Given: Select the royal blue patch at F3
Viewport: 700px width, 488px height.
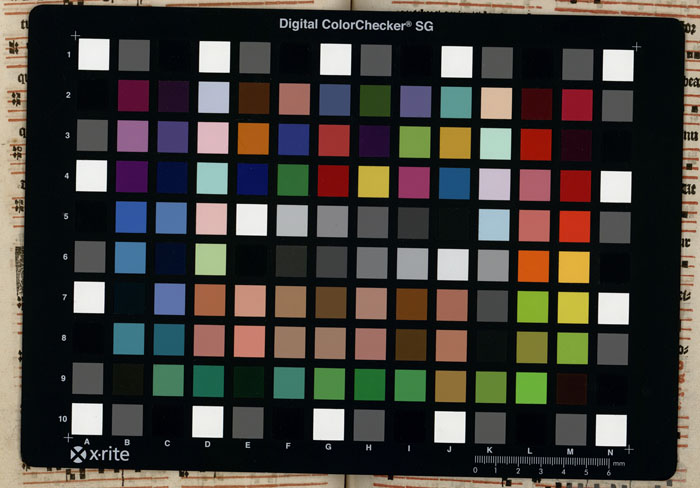Looking at the screenshot, I should coord(294,140).
